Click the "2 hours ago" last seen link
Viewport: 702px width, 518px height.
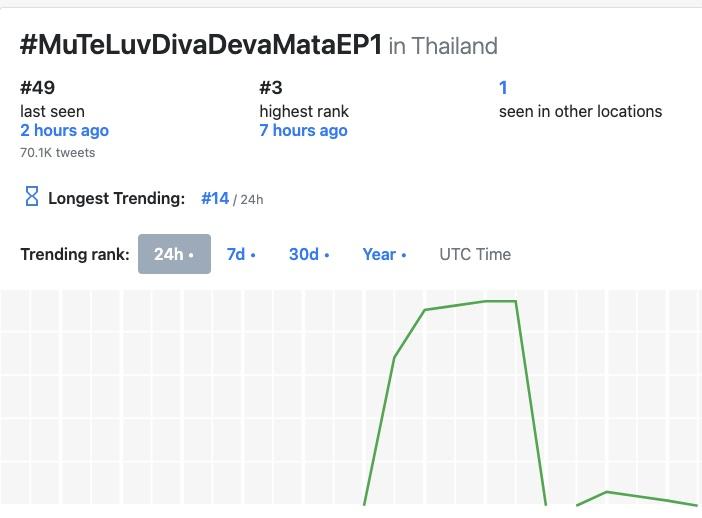(x=64, y=131)
